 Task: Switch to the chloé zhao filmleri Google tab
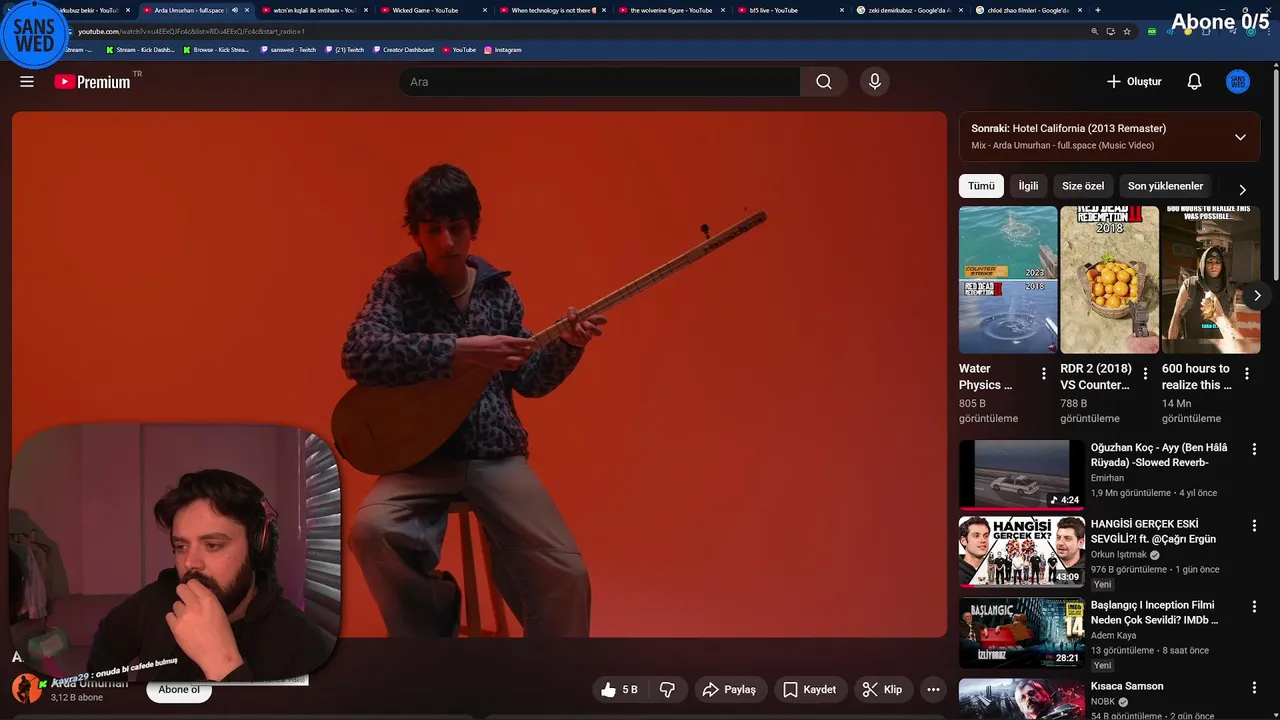[x=1029, y=10]
